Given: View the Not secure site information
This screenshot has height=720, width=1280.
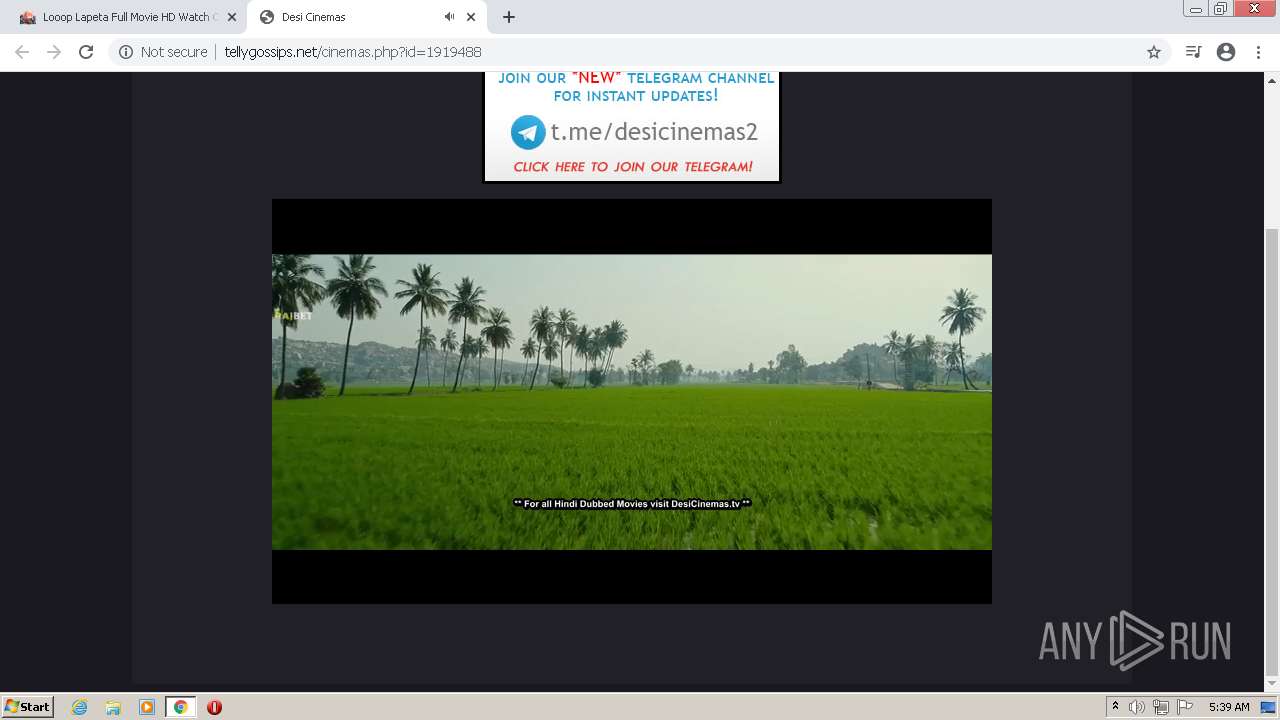Looking at the screenshot, I should (163, 52).
